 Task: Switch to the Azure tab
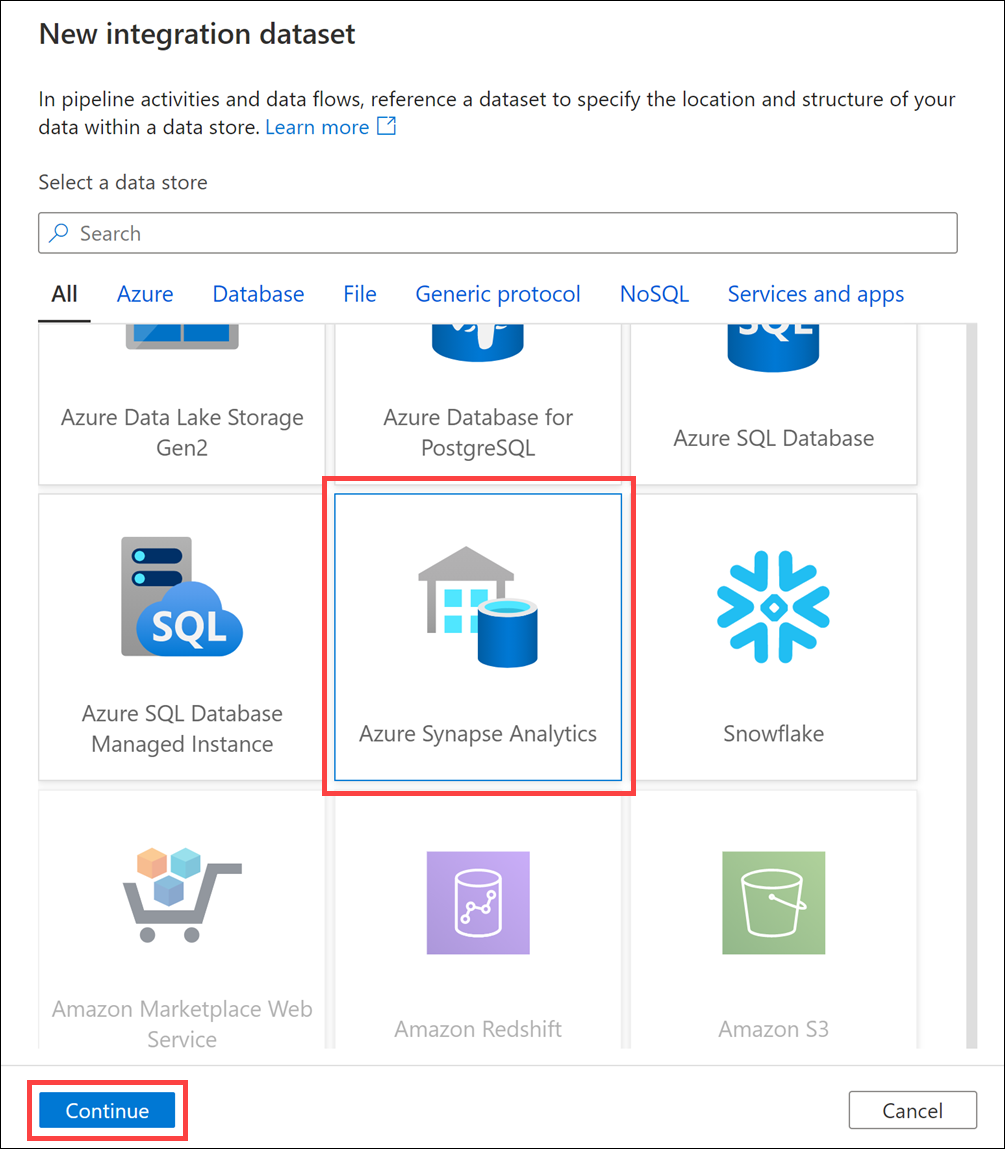point(145,294)
